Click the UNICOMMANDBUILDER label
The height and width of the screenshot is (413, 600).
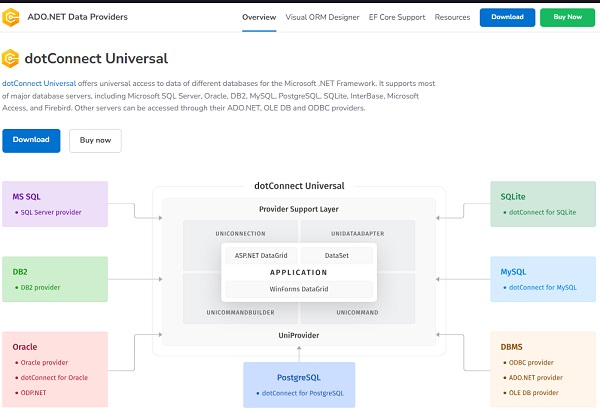[x=240, y=312]
